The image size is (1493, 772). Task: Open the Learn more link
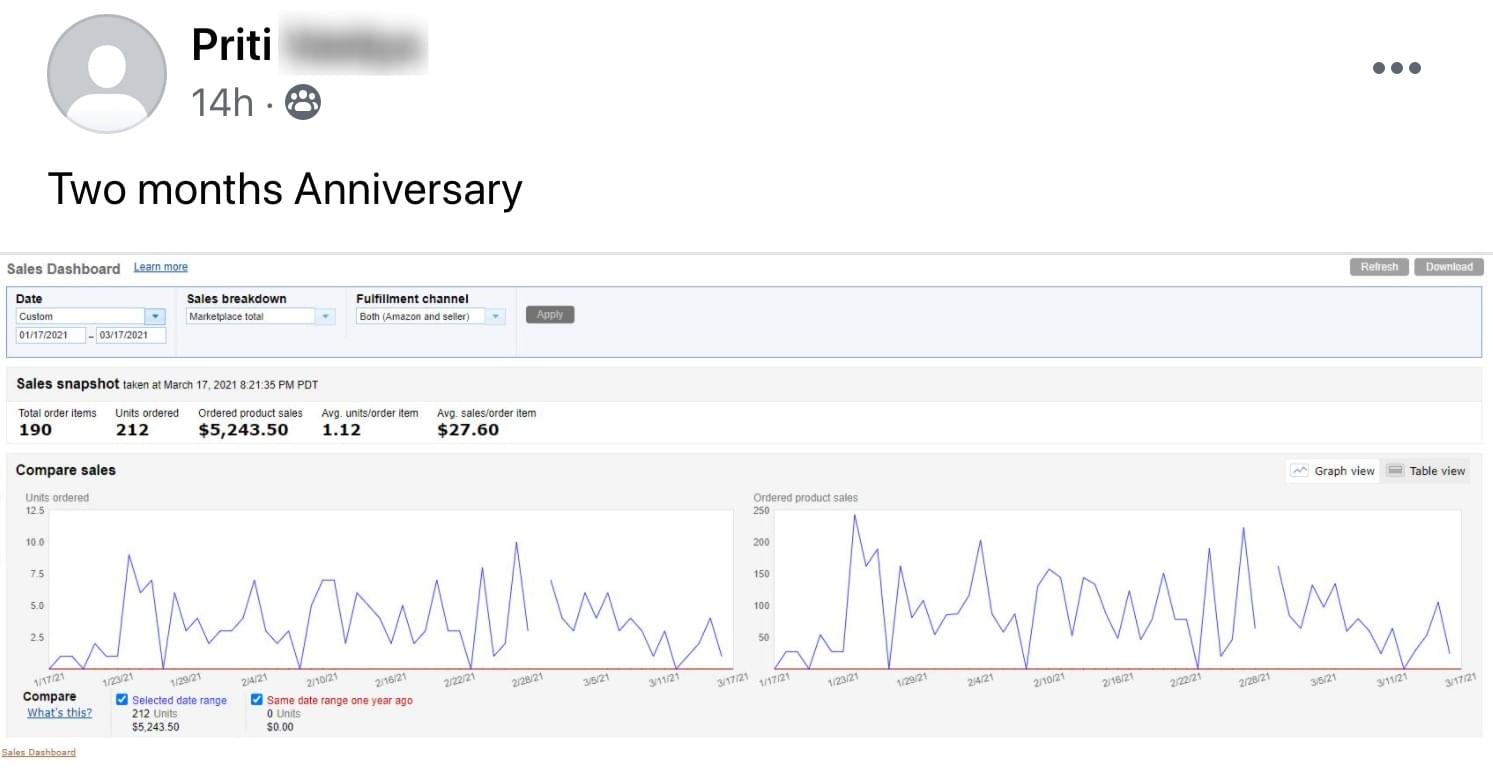point(161,267)
